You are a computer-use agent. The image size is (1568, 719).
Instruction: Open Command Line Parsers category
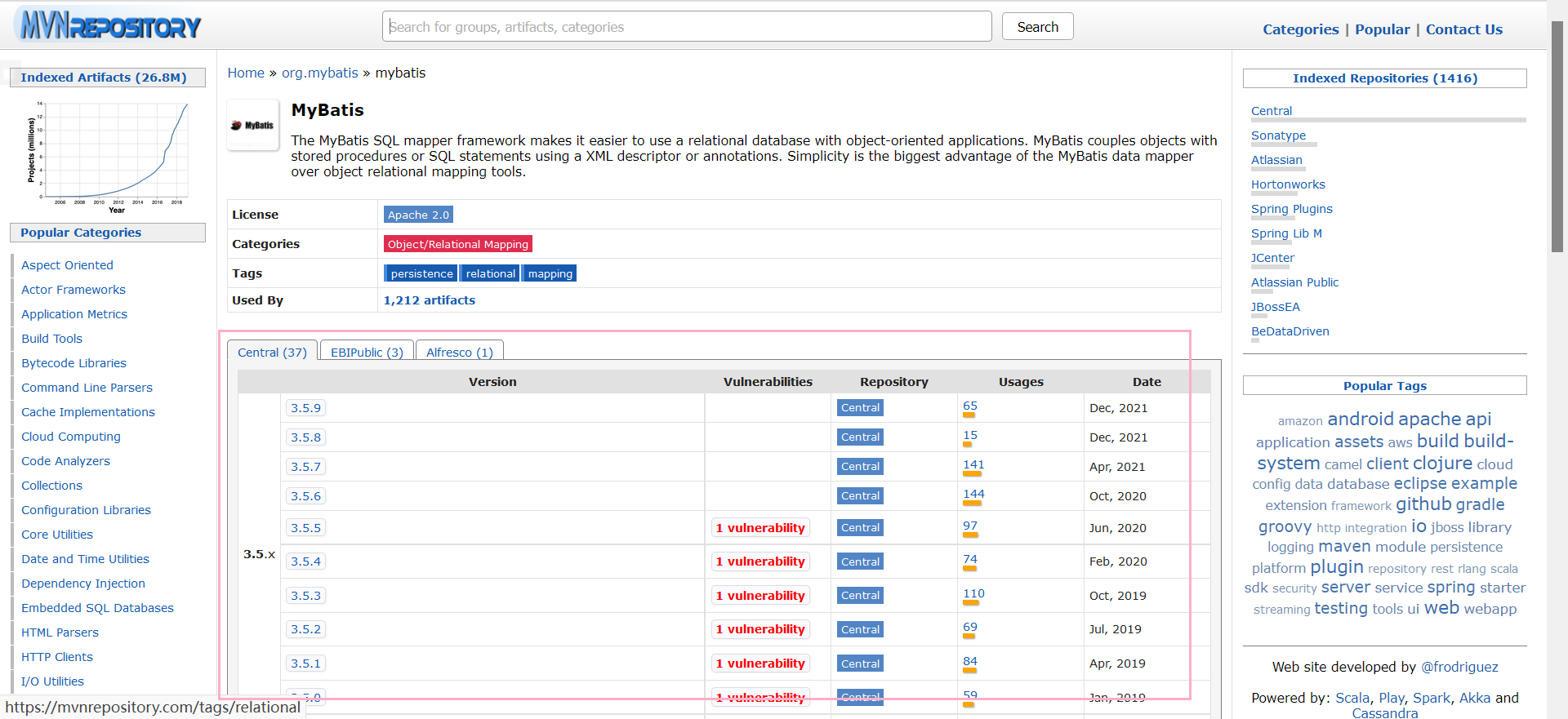tap(87, 388)
